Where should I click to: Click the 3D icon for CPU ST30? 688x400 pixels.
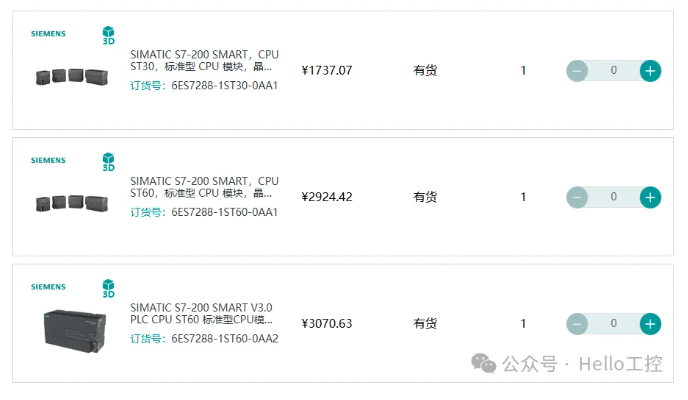pyautogui.click(x=108, y=36)
